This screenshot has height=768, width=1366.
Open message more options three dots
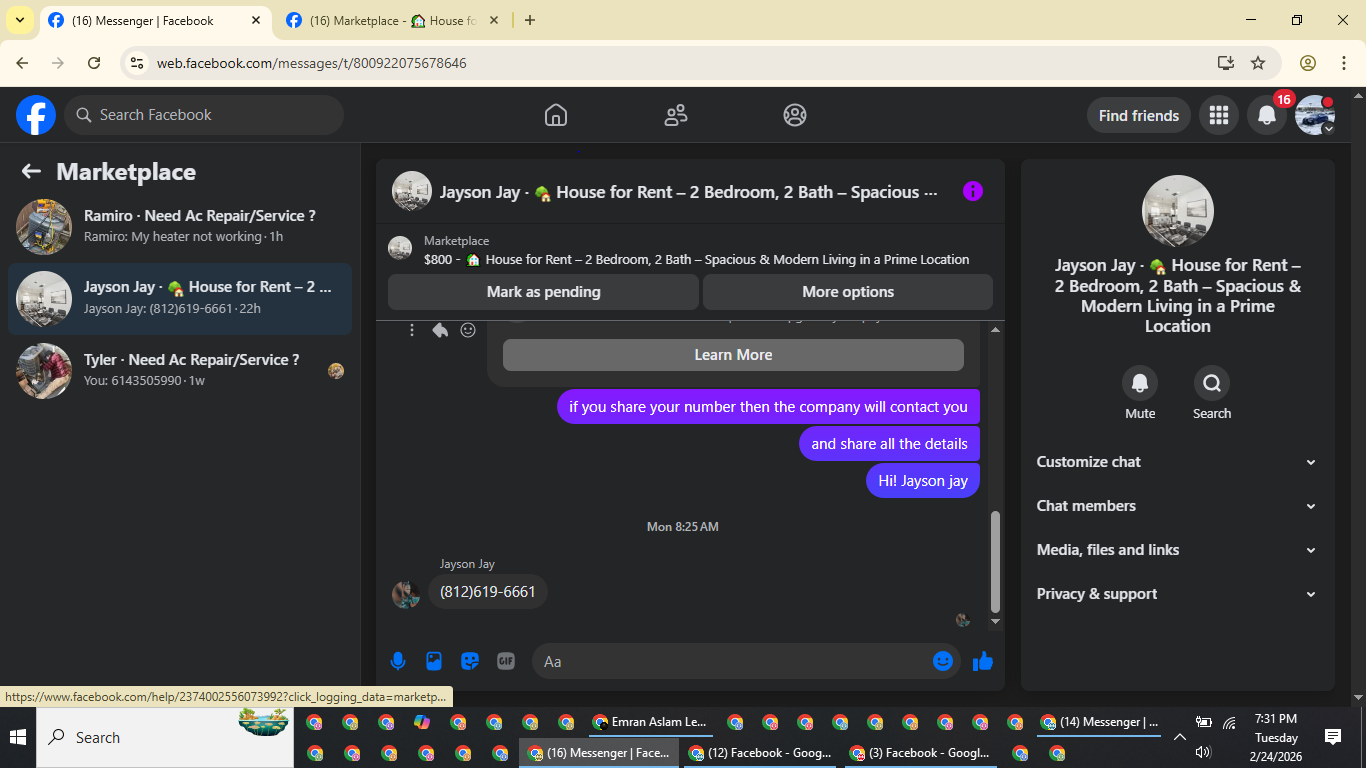tap(412, 330)
